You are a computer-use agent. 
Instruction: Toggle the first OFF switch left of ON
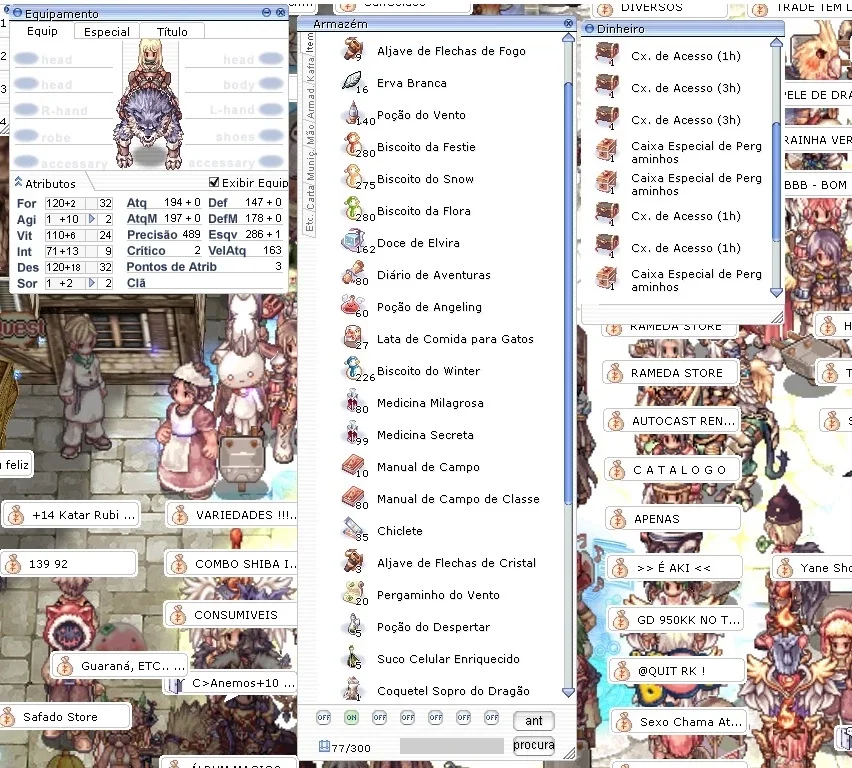tap(323, 717)
